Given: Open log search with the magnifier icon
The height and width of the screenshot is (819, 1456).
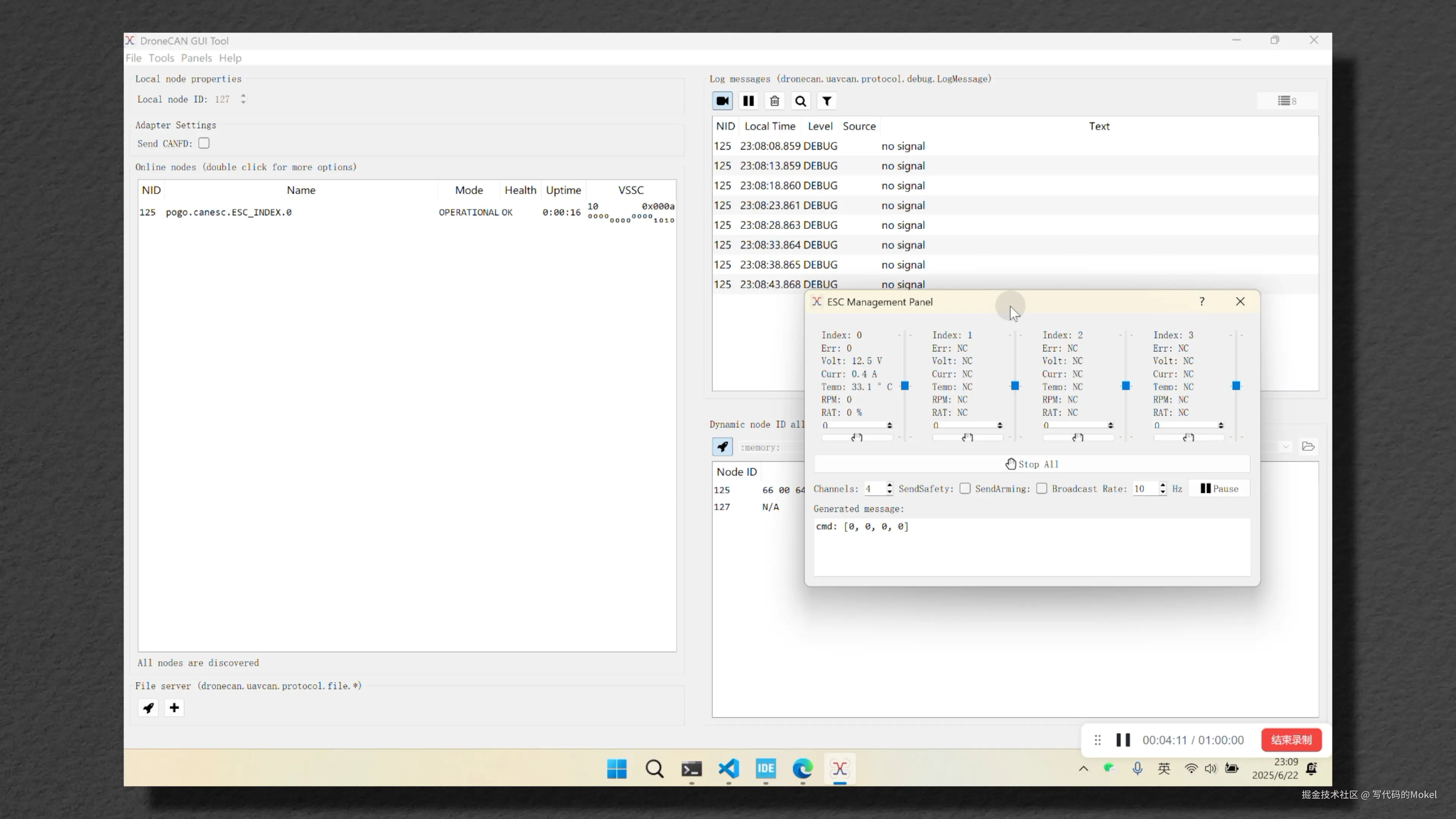Looking at the screenshot, I should [800, 101].
